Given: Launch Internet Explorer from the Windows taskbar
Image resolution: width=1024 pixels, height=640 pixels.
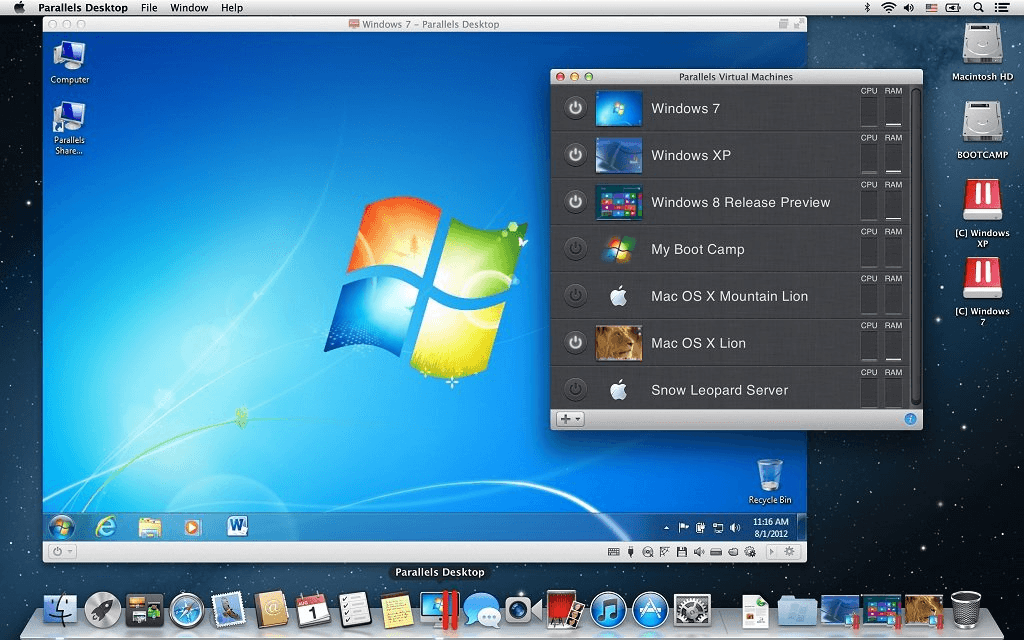Looking at the screenshot, I should 107,525.
